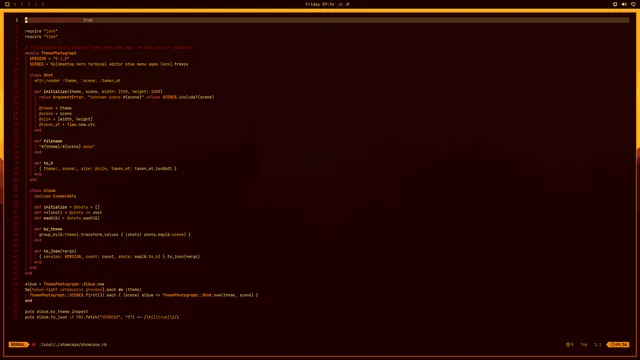The image size is (640, 360).
Task: Click the refresh indicator beside the clock
Action: (x=348, y=4)
